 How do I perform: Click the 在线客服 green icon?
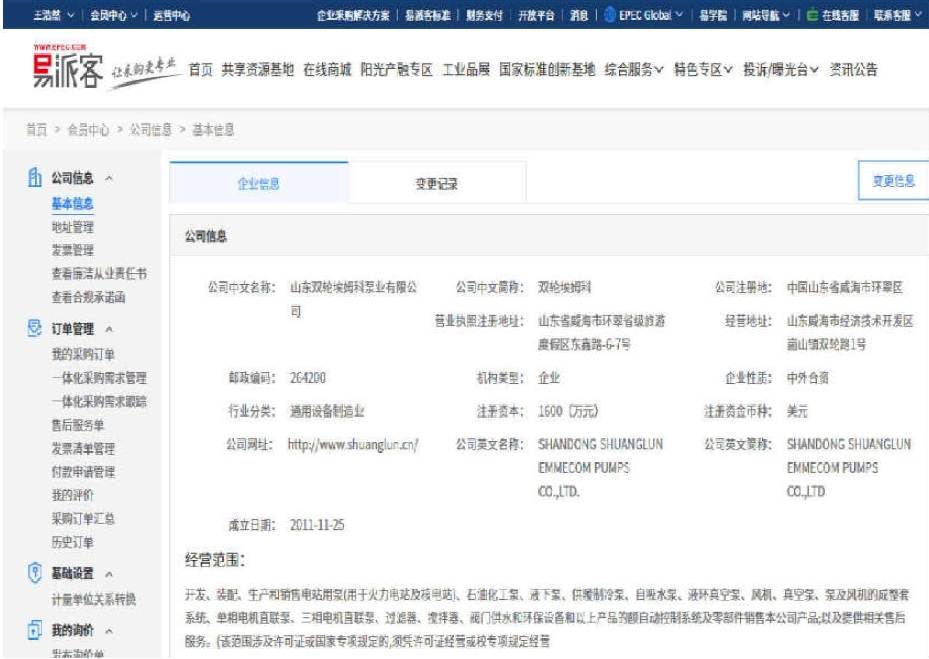[x=813, y=15]
